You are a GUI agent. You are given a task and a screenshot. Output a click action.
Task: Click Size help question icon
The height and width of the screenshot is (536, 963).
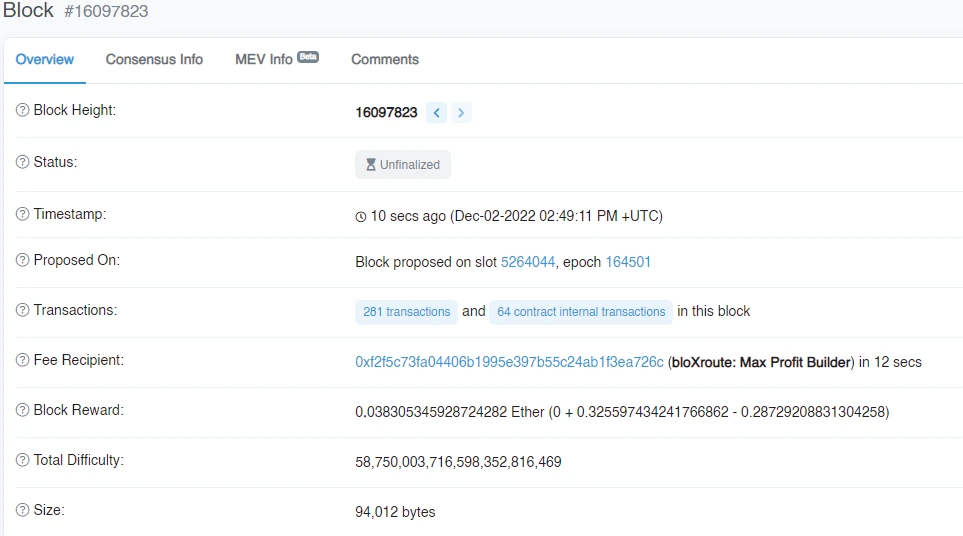click(x=22, y=510)
